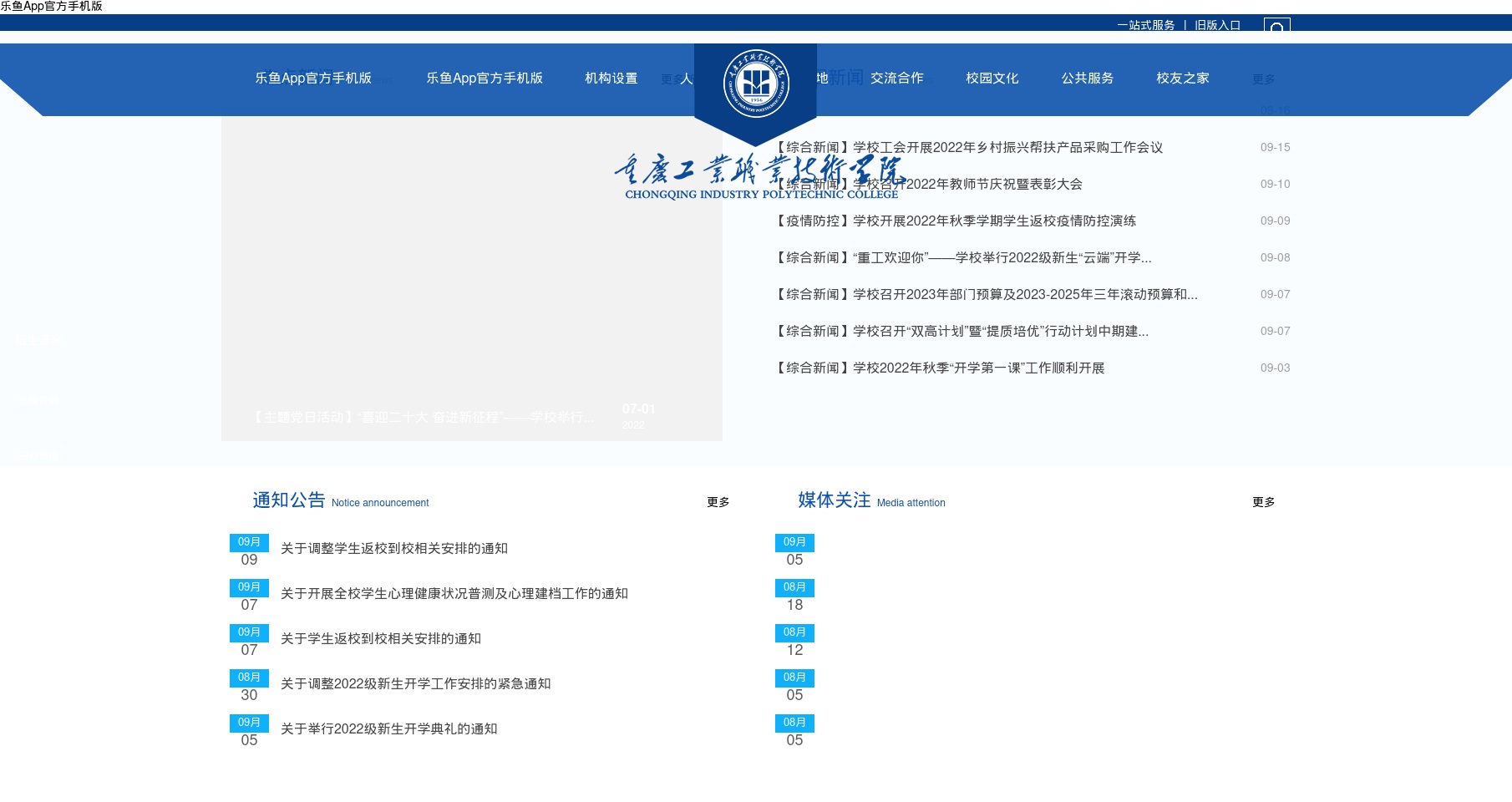Open the 校园文化 menu

992,78
